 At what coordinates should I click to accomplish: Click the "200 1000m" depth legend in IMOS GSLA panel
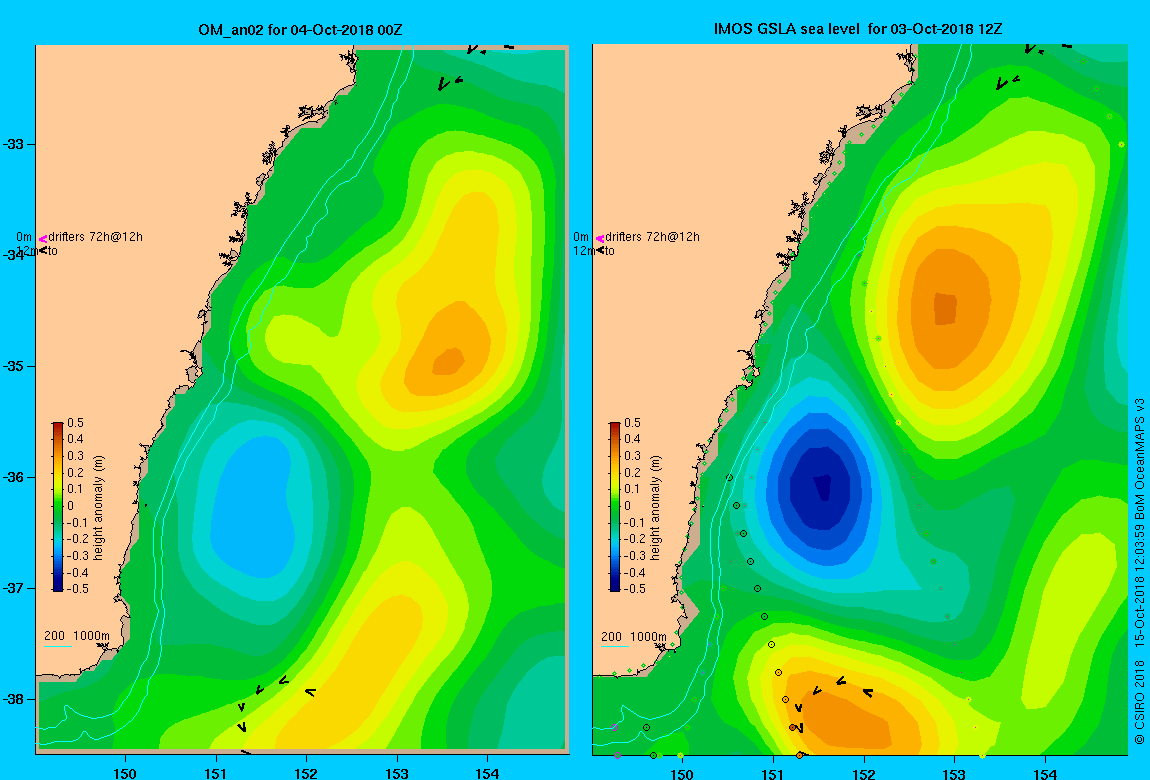(x=634, y=636)
